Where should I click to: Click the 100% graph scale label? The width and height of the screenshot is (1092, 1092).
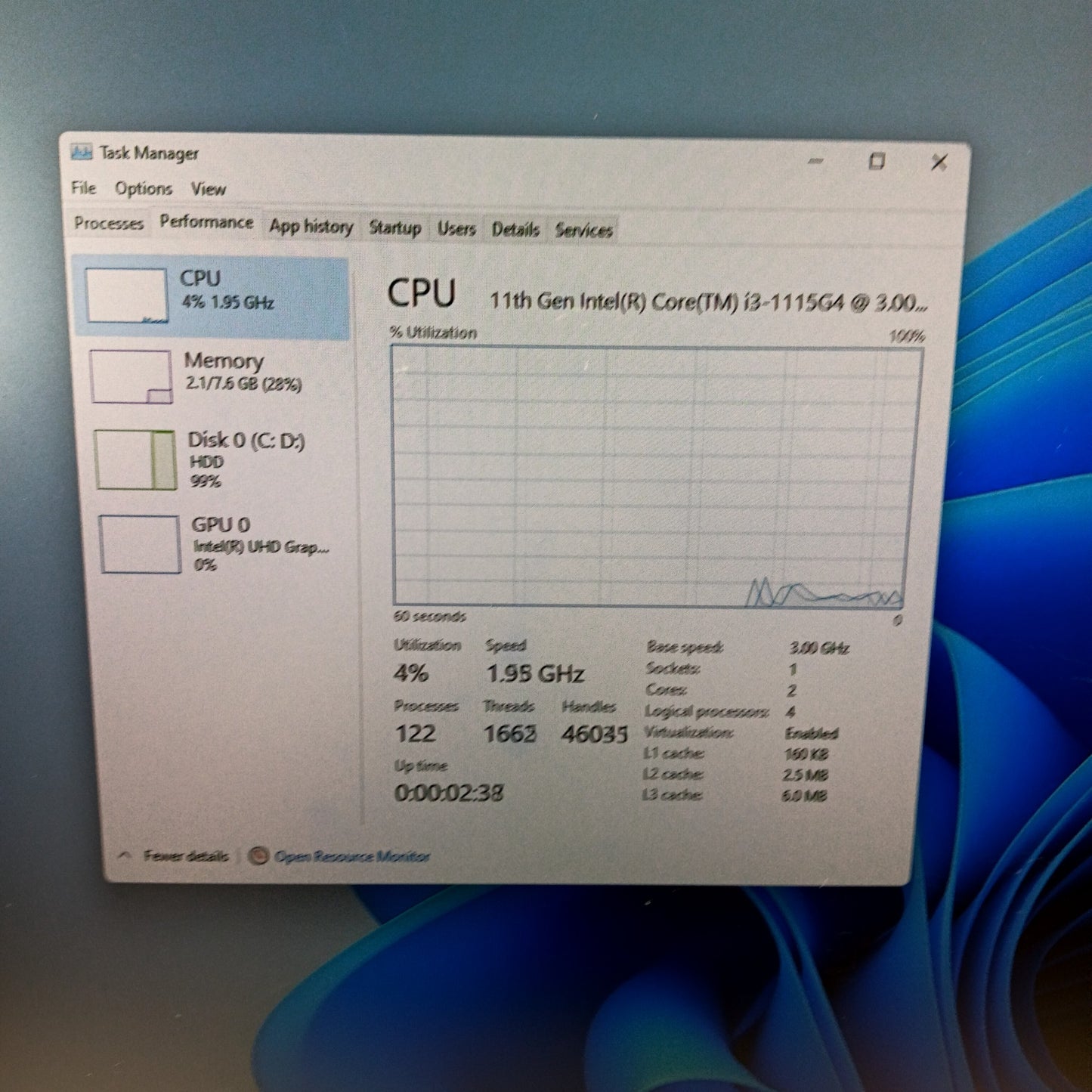(907, 336)
